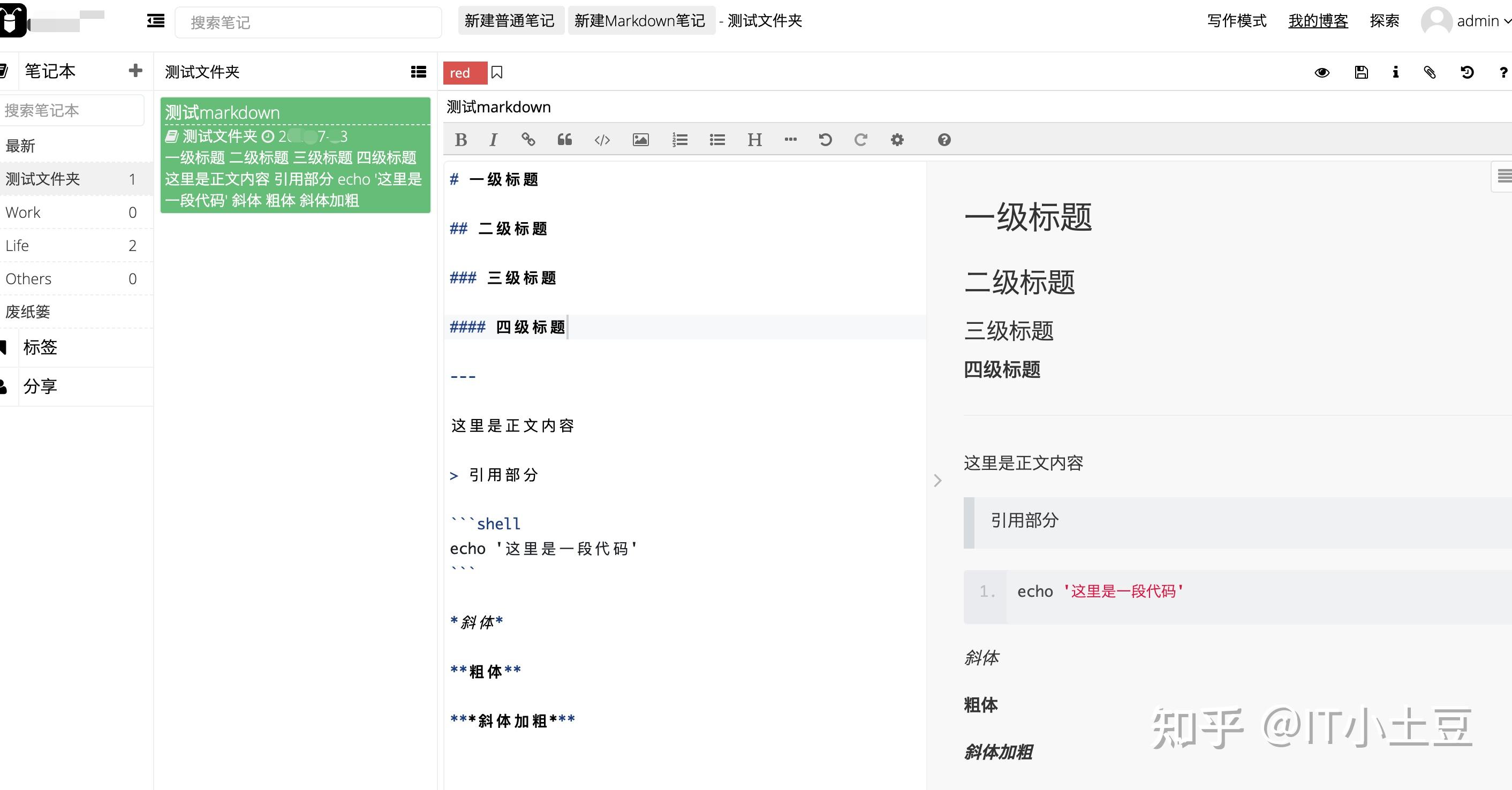Click the 搜索笔记 search field
The image size is (1512, 790).
click(x=308, y=22)
